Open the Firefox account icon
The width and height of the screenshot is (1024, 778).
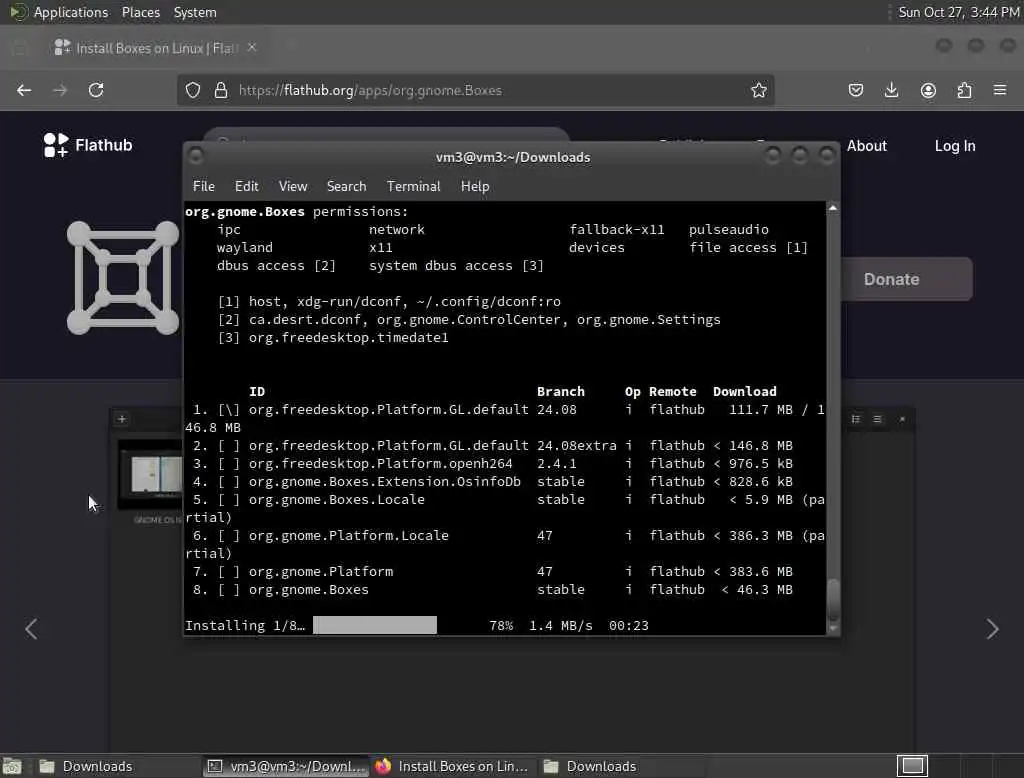928,90
